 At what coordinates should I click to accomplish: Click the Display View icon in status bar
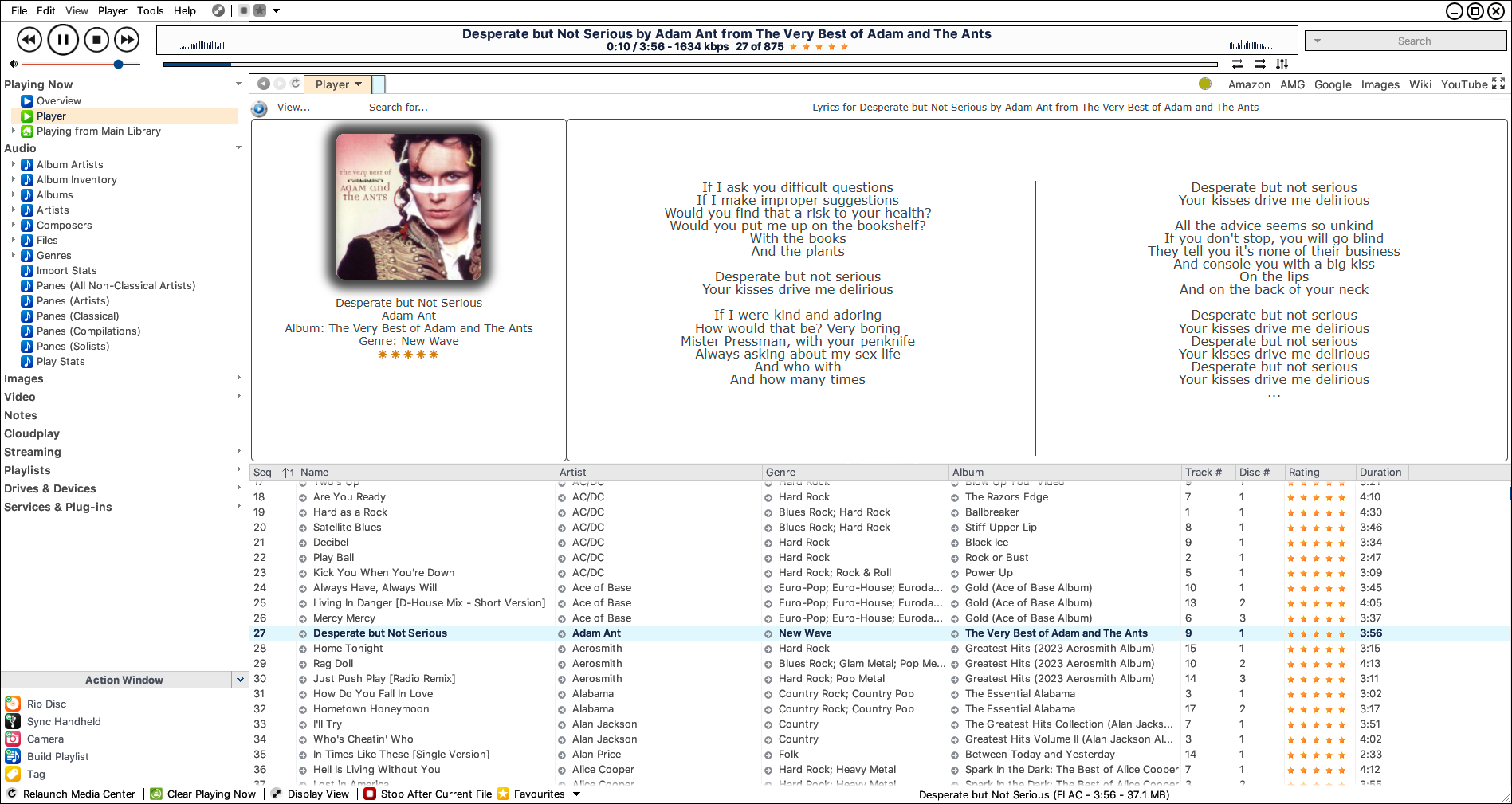[x=277, y=794]
